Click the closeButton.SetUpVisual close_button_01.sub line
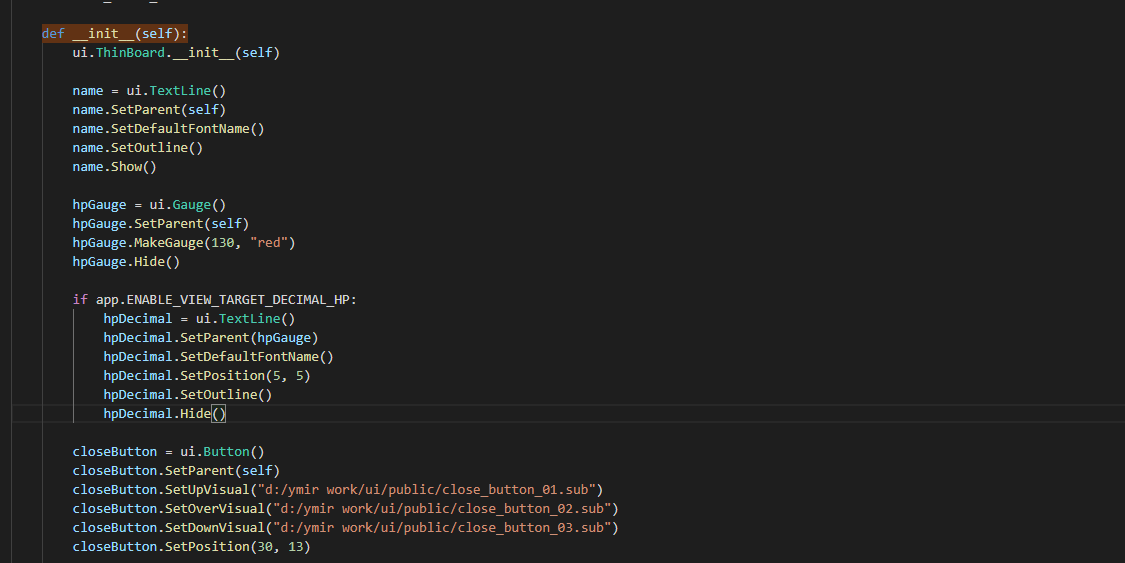Image resolution: width=1125 pixels, height=563 pixels. [338, 490]
